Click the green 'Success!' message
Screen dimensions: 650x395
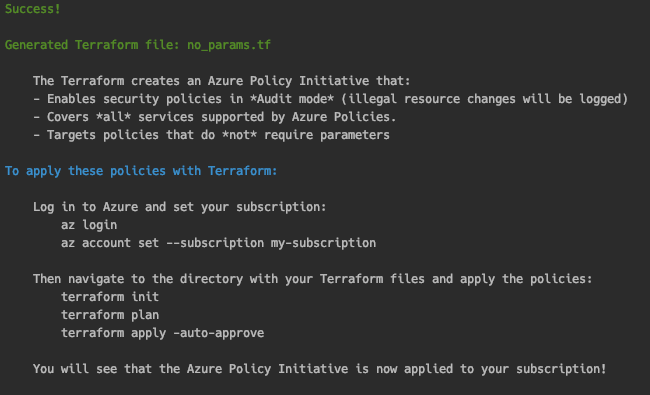point(33,9)
